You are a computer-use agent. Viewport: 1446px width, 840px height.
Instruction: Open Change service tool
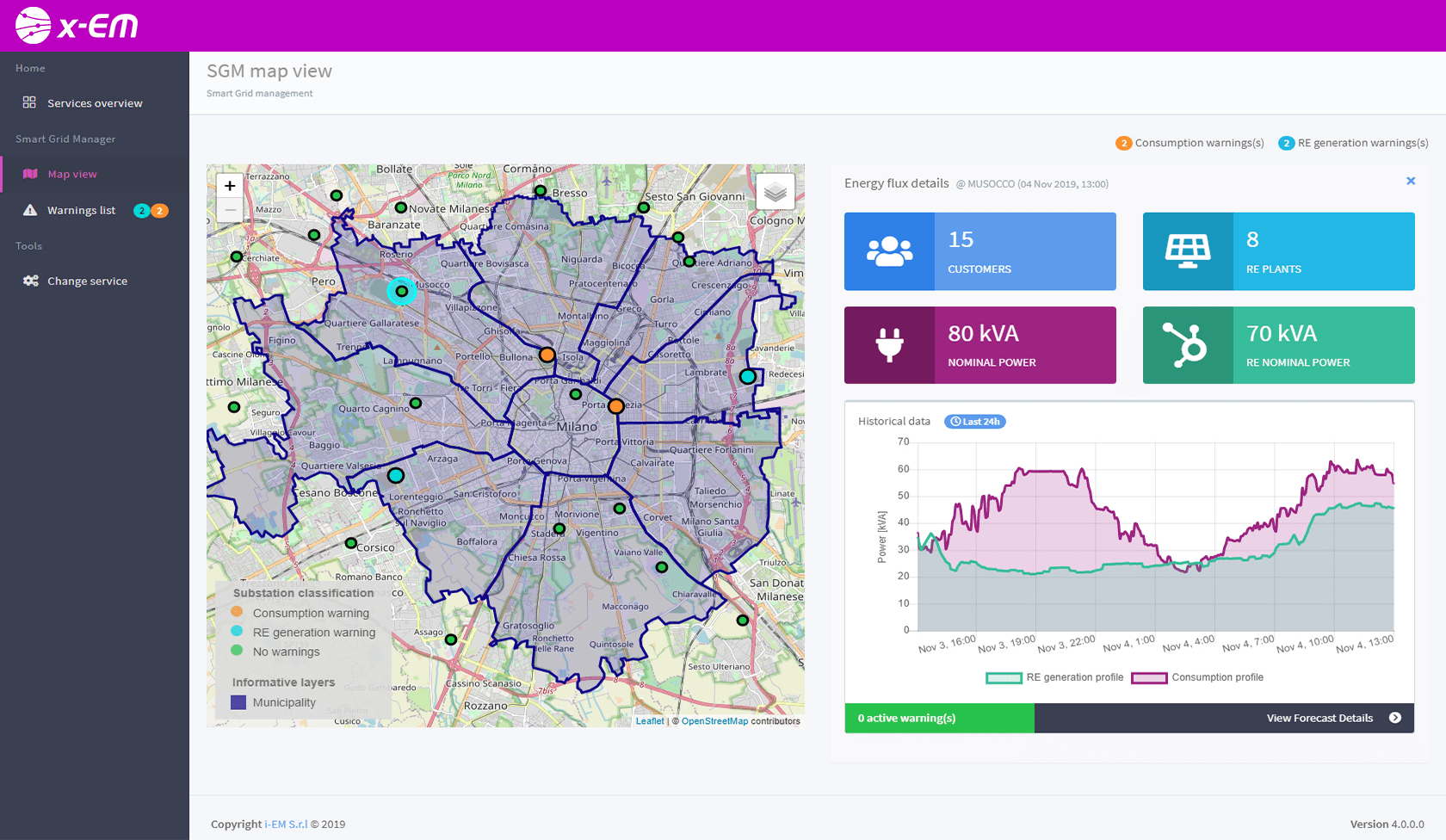click(x=87, y=281)
